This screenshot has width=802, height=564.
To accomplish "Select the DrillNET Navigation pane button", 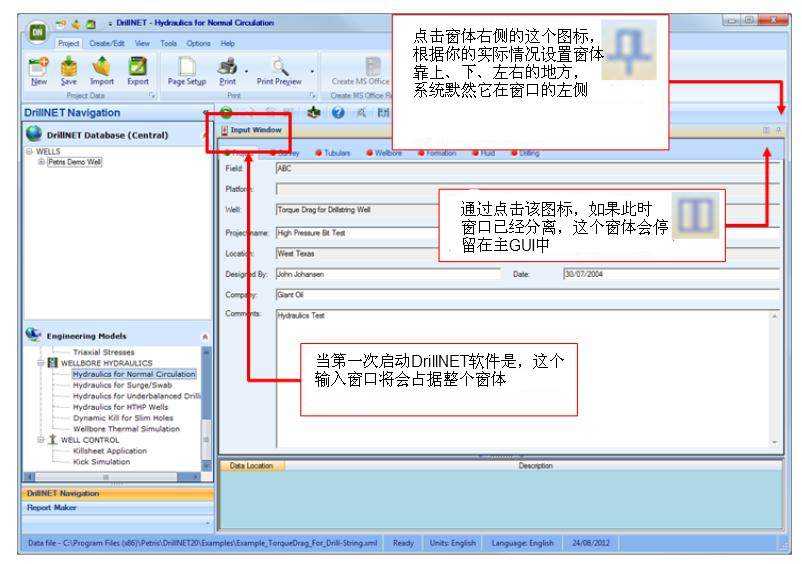I will point(118,493).
